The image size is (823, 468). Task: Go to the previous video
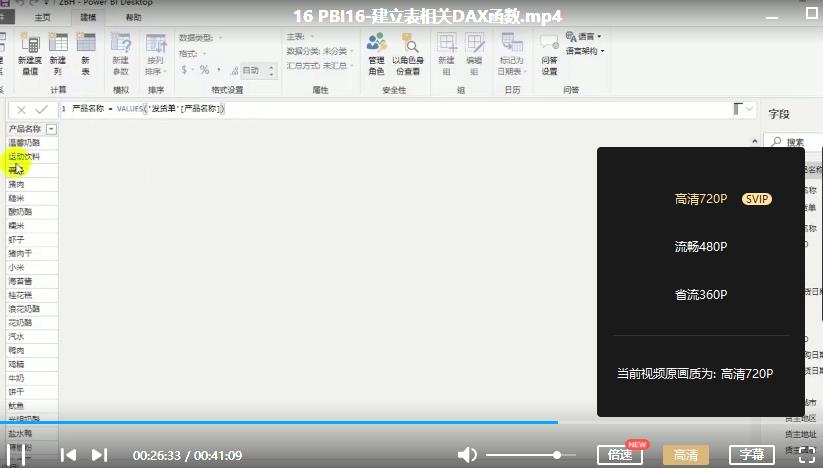(x=68, y=455)
